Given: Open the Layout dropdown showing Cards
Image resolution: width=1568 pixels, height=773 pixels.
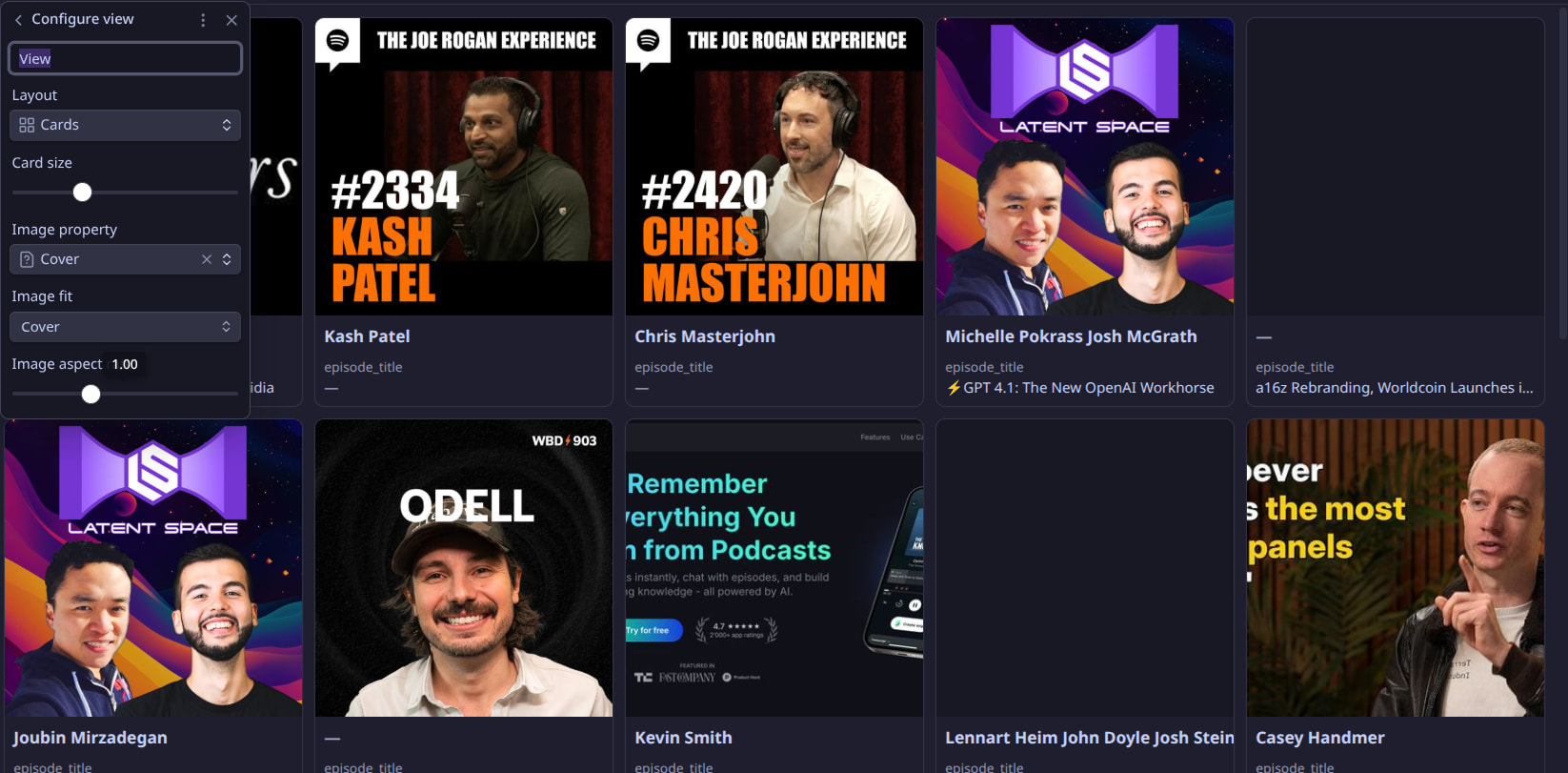Looking at the screenshot, I should pos(125,125).
